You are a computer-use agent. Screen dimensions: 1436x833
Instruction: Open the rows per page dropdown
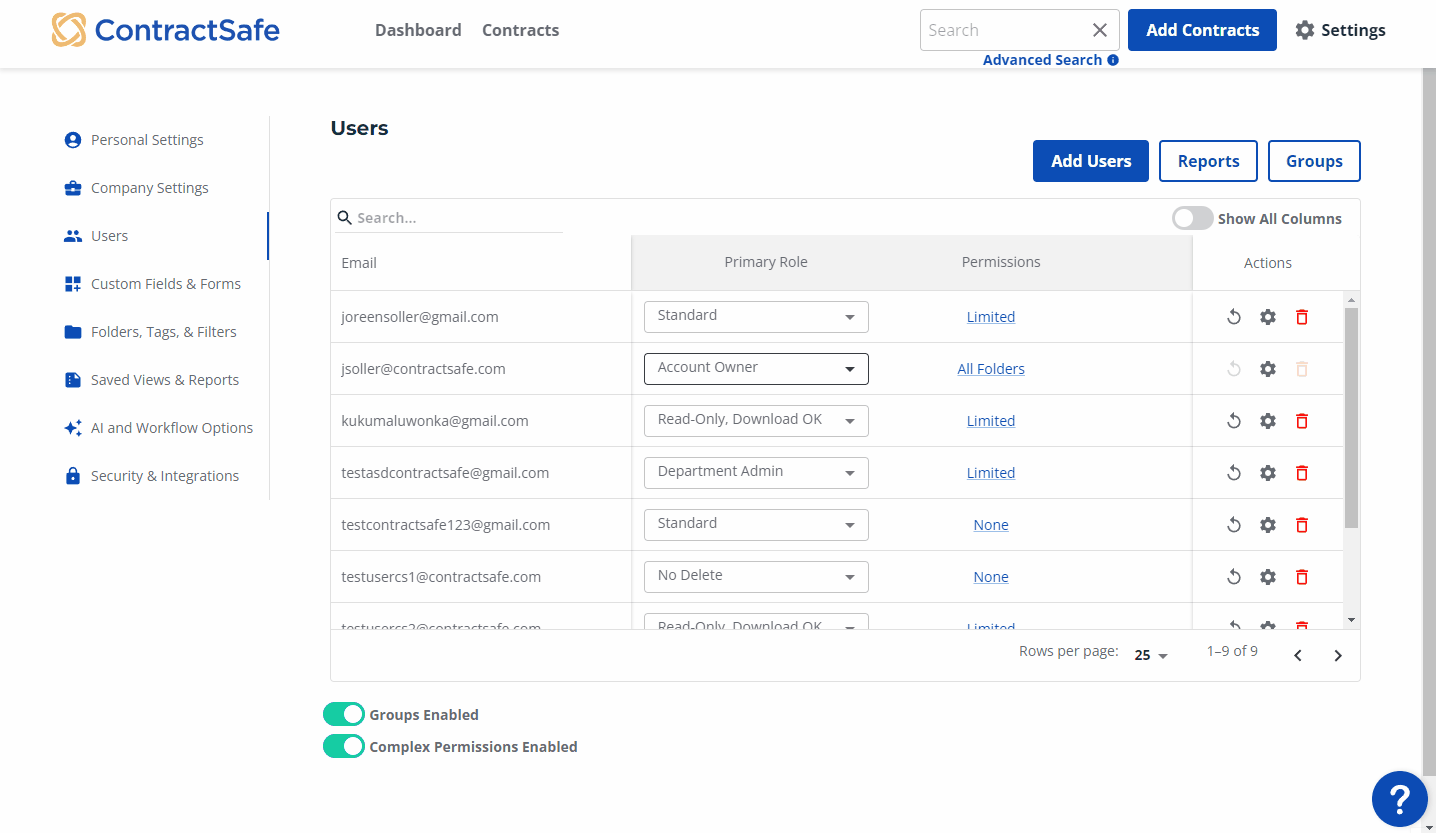pyautogui.click(x=1151, y=655)
